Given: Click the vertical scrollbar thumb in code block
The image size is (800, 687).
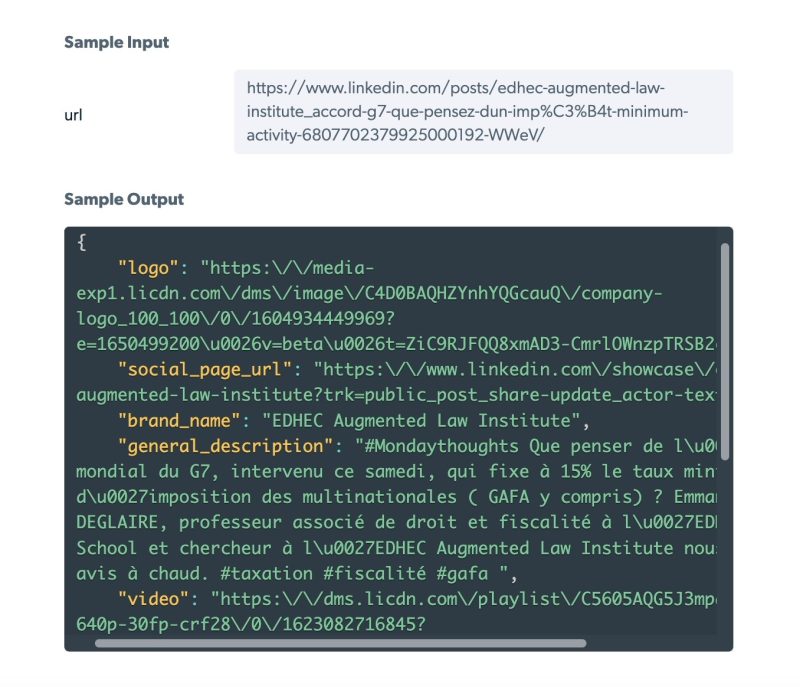Looking at the screenshot, I should [x=724, y=351].
